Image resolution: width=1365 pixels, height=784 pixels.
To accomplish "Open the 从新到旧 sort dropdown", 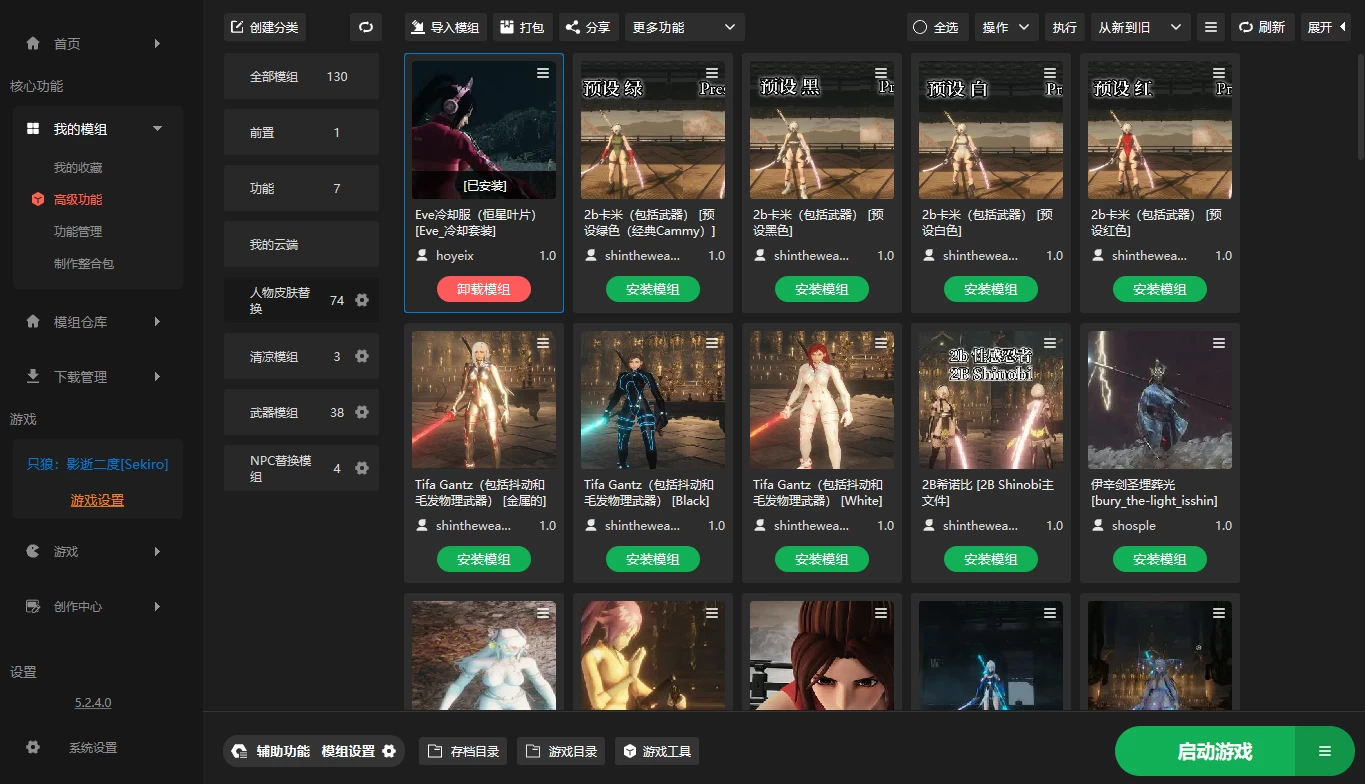I will point(1140,27).
